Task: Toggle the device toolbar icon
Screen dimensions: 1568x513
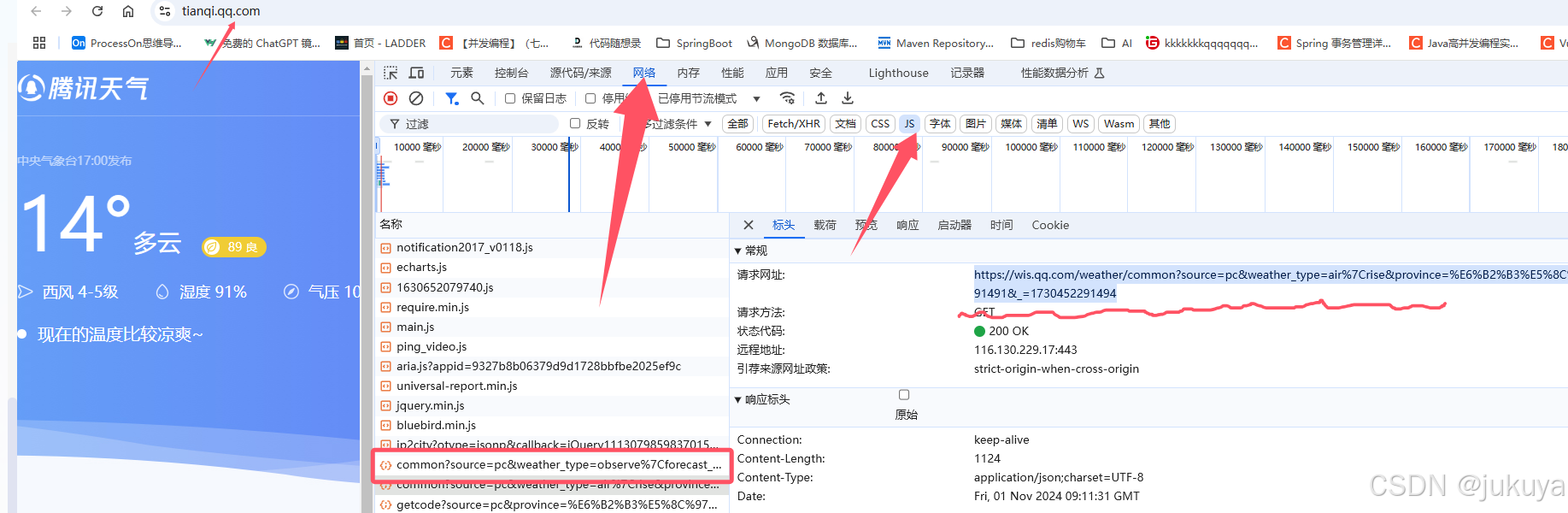Action: [417, 73]
